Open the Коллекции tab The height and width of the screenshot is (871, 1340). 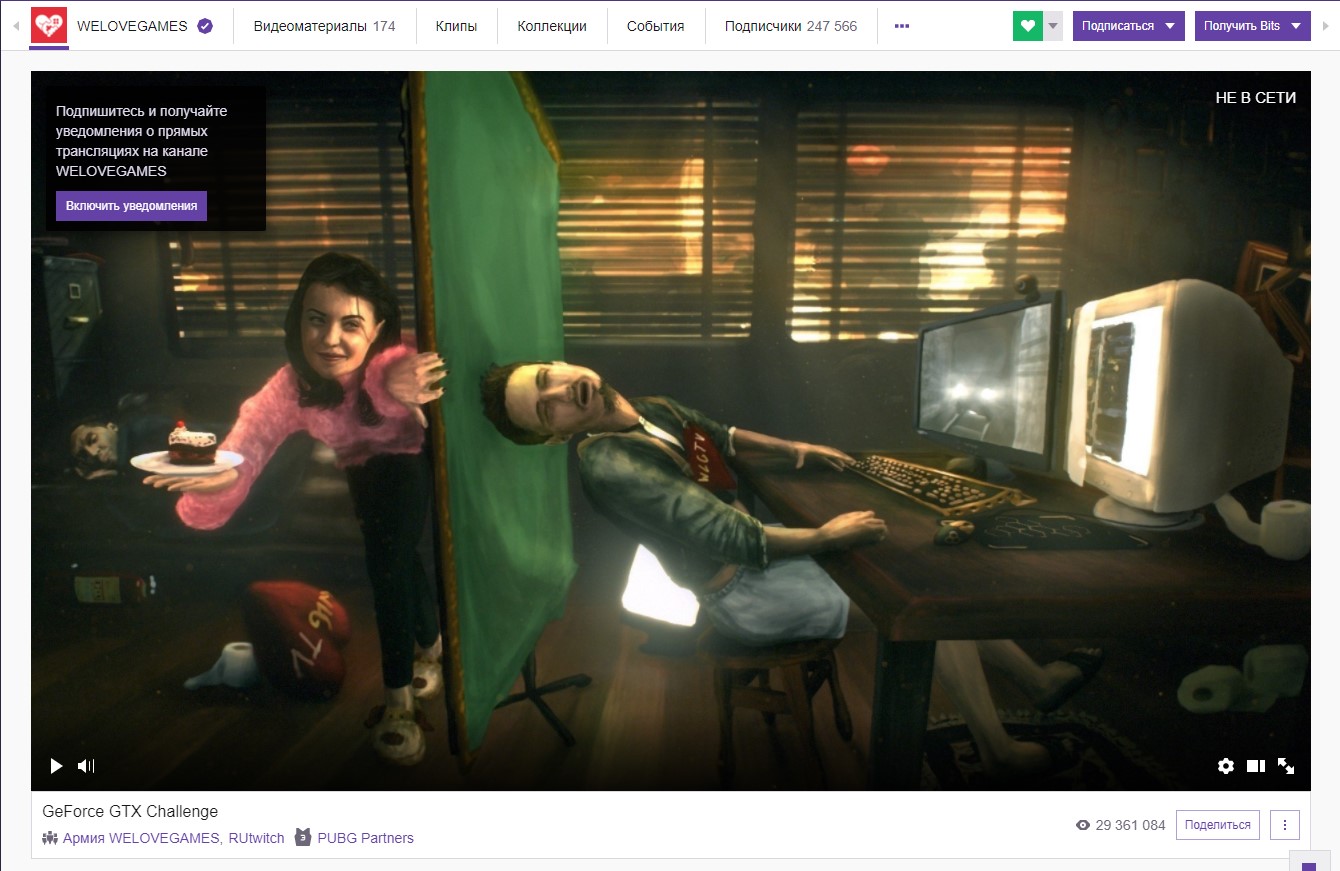(x=552, y=26)
